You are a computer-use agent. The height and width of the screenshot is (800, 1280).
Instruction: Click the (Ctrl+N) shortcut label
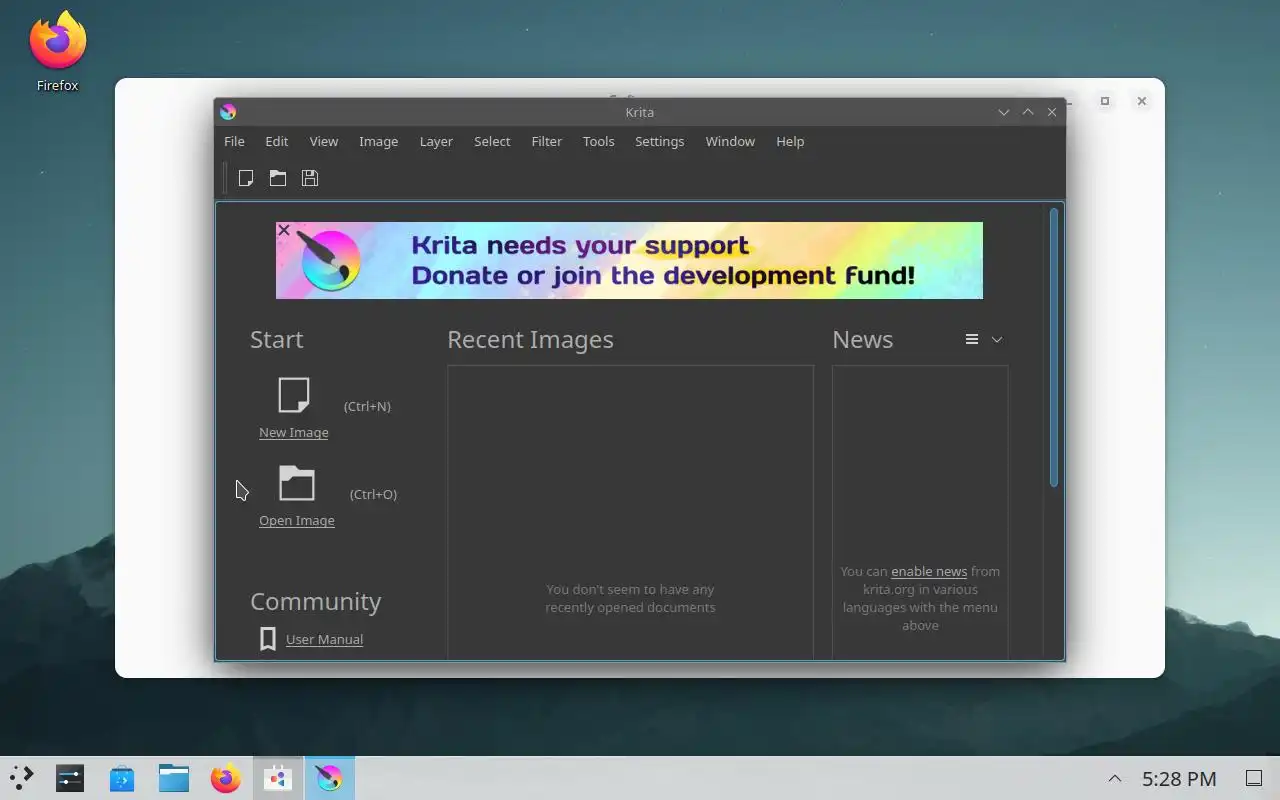(x=367, y=407)
